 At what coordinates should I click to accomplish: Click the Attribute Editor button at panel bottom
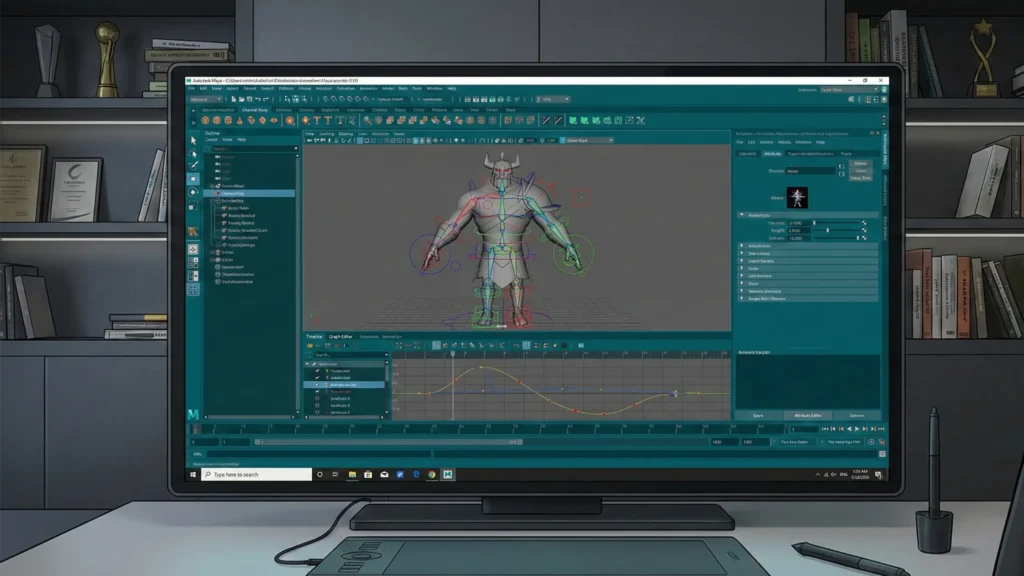pos(808,414)
